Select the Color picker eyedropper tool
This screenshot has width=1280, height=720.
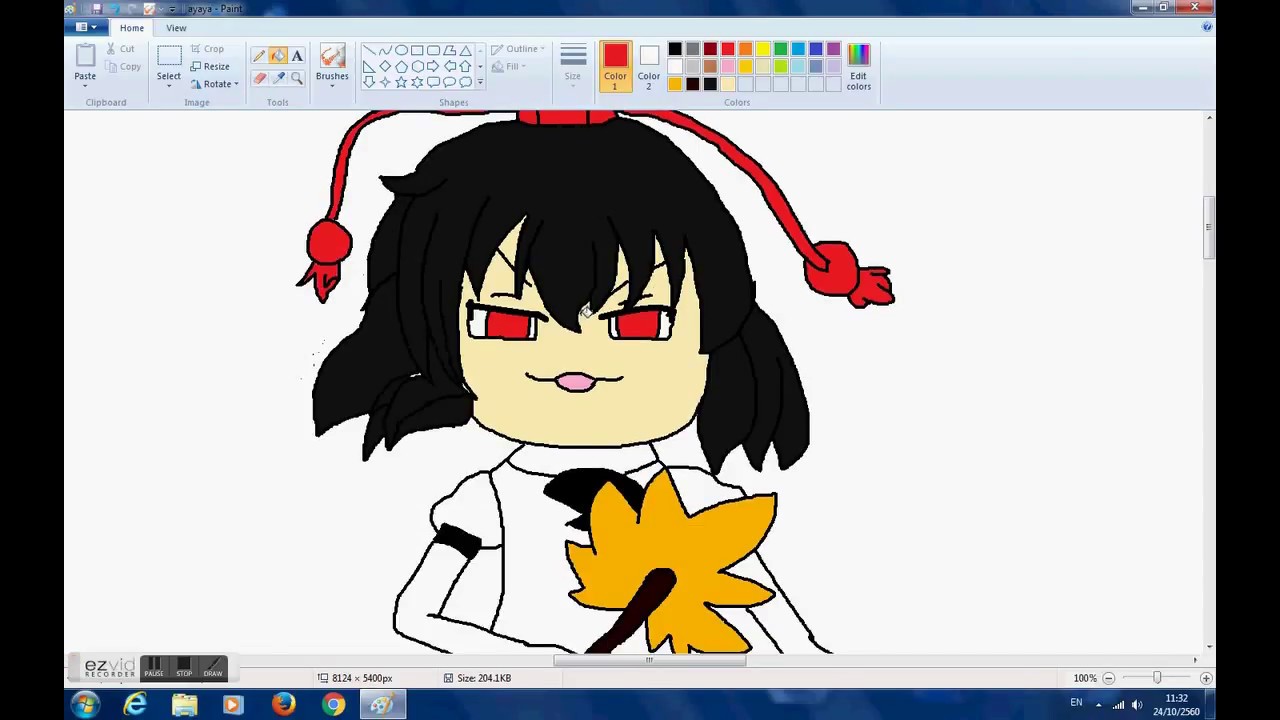pyautogui.click(x=278, y=78)
